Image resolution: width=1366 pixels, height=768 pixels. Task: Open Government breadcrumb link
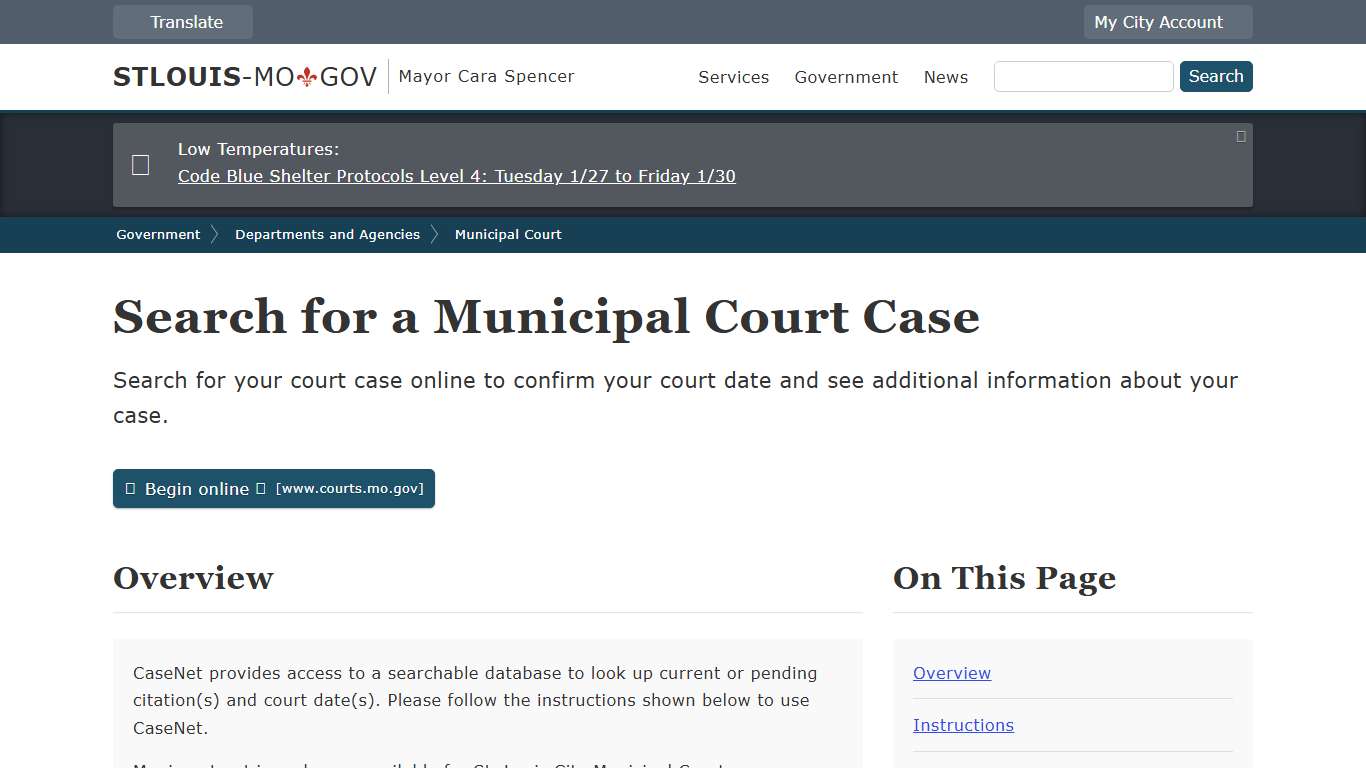157,234
